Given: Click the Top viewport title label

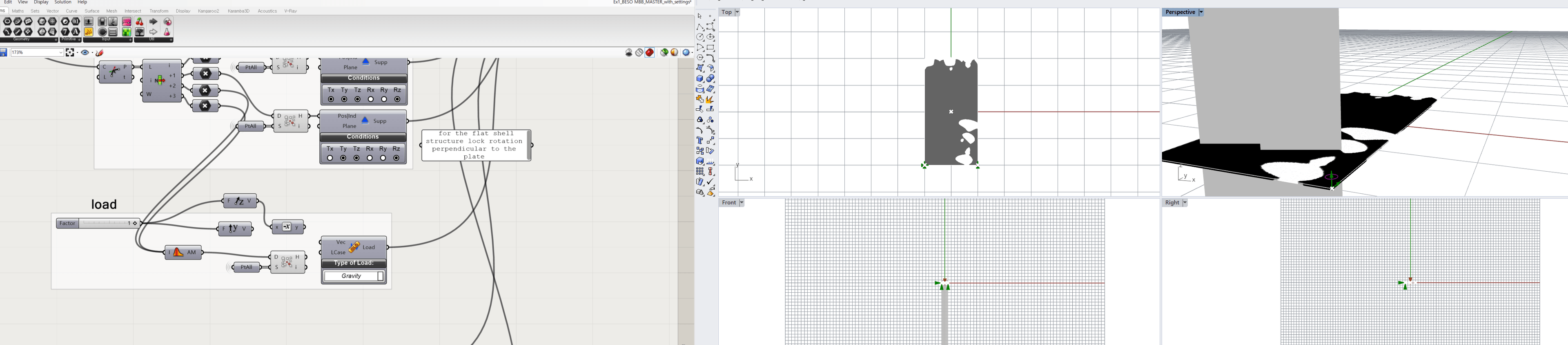Looking at the screenshot, I should (726, 12).
